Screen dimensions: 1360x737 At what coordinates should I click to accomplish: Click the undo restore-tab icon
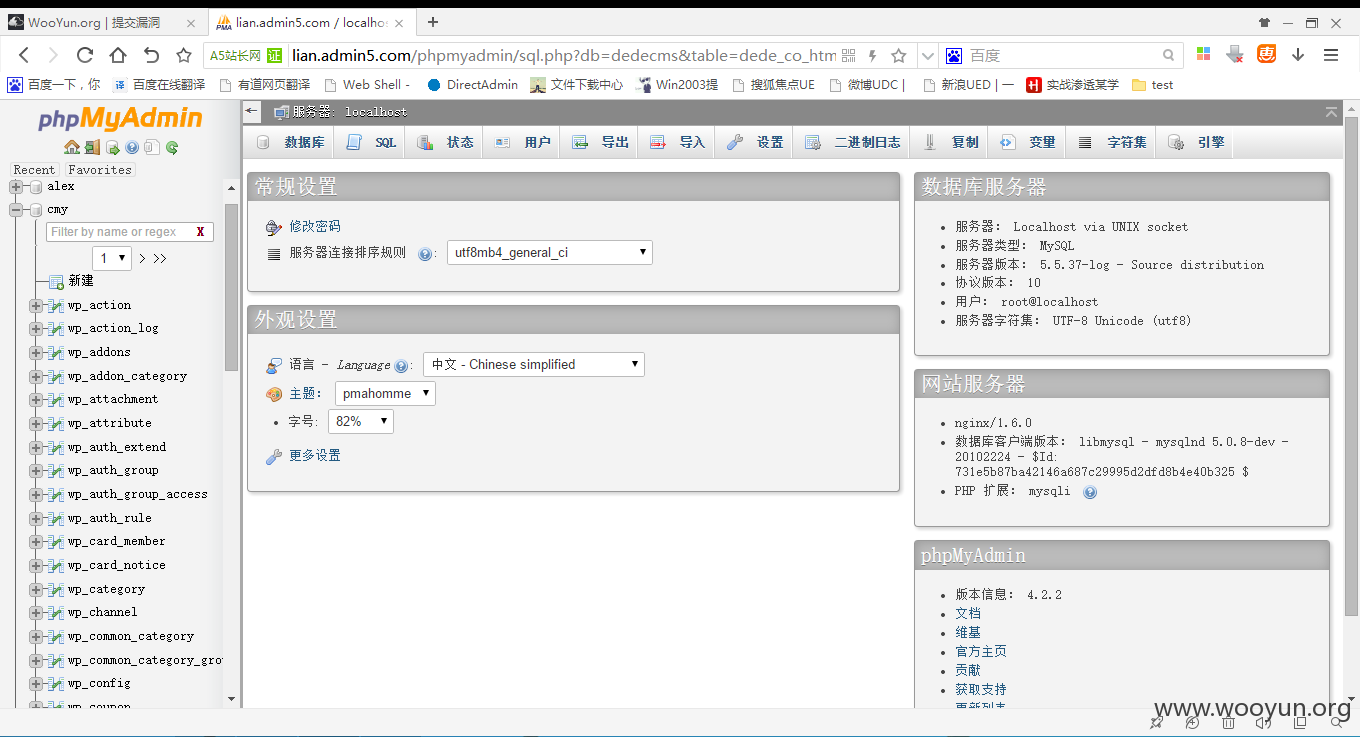[151, 56]
